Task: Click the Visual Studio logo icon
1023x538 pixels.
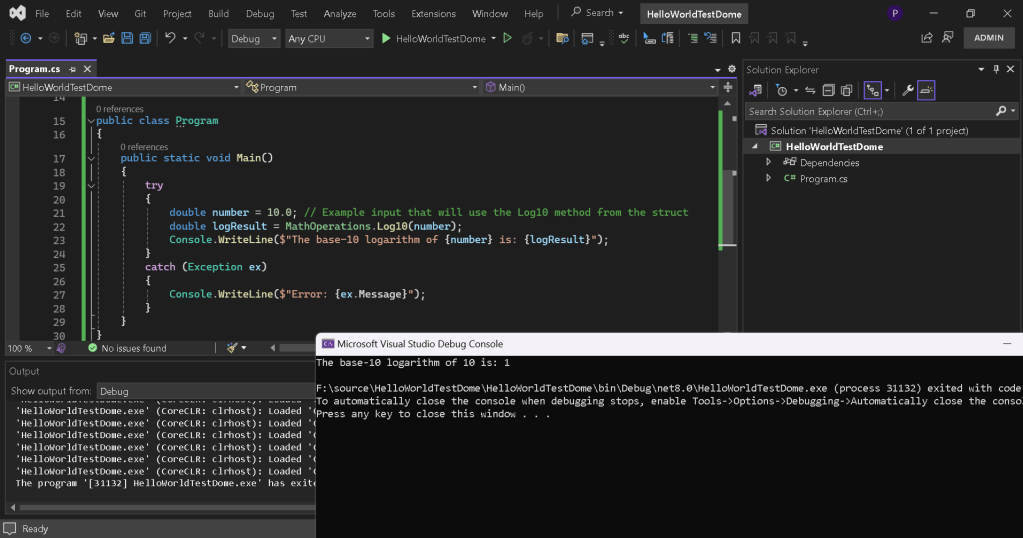Action: 18,12
